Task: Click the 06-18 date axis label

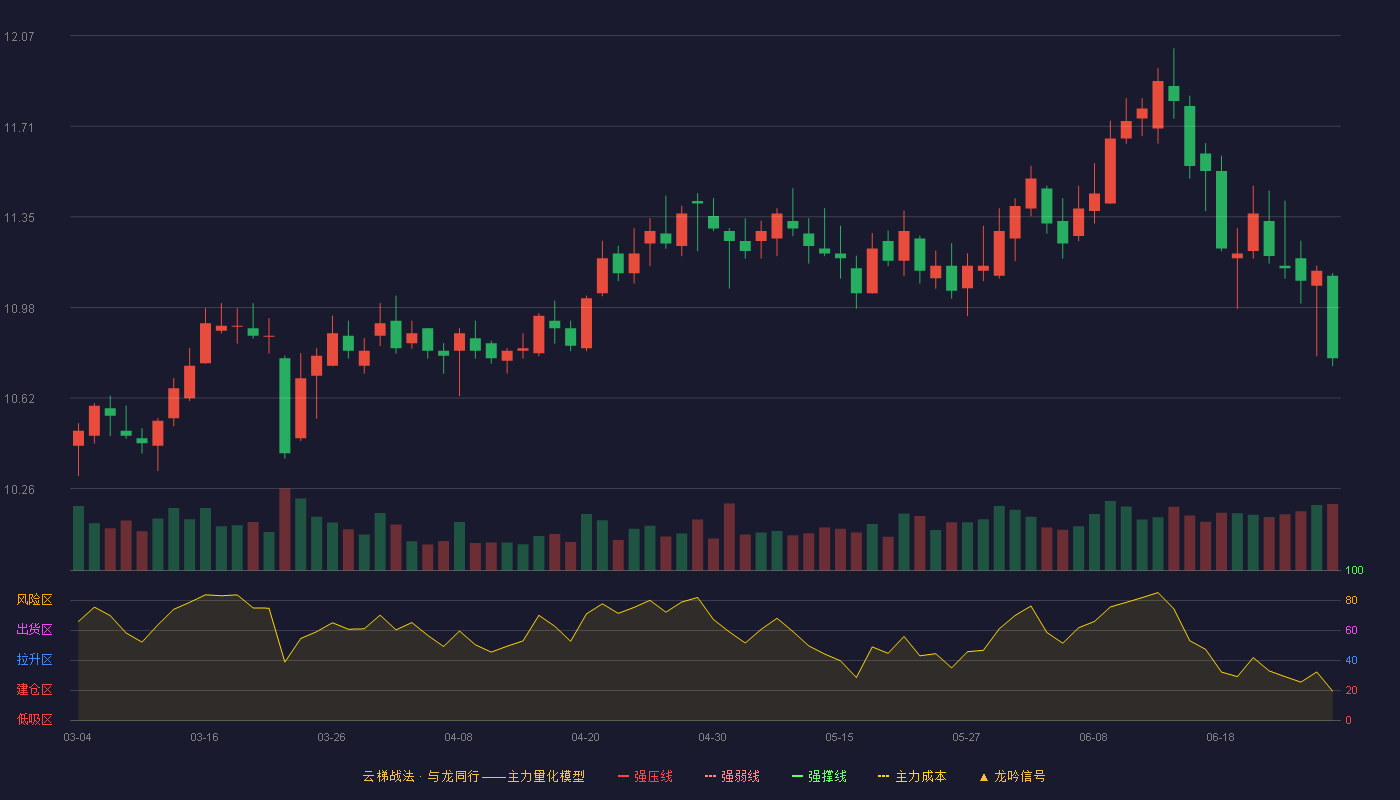Action: click(1220, 737)
